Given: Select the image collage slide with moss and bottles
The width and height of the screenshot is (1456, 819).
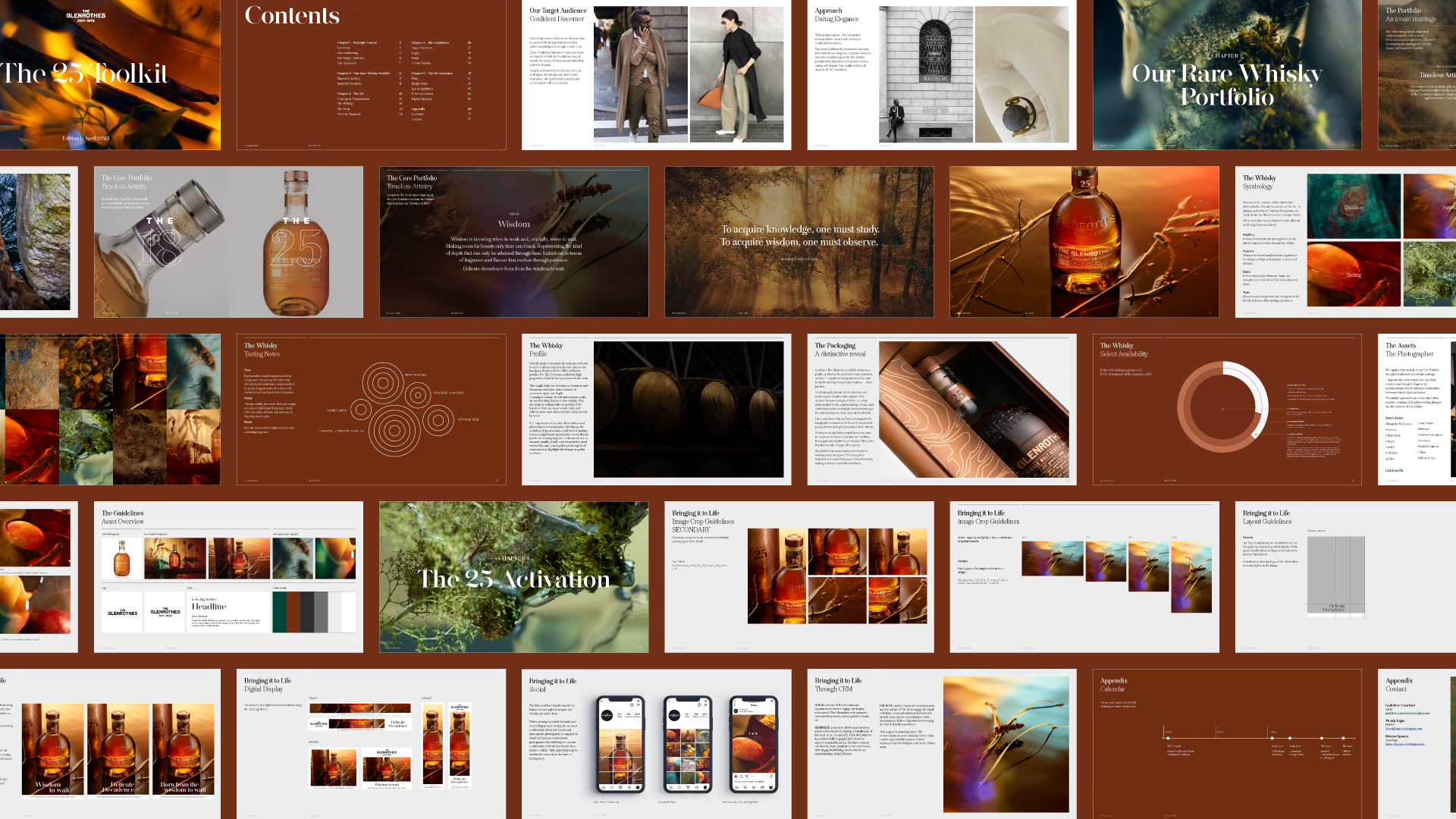Looking at the screenshot, I should coord(110,409).
